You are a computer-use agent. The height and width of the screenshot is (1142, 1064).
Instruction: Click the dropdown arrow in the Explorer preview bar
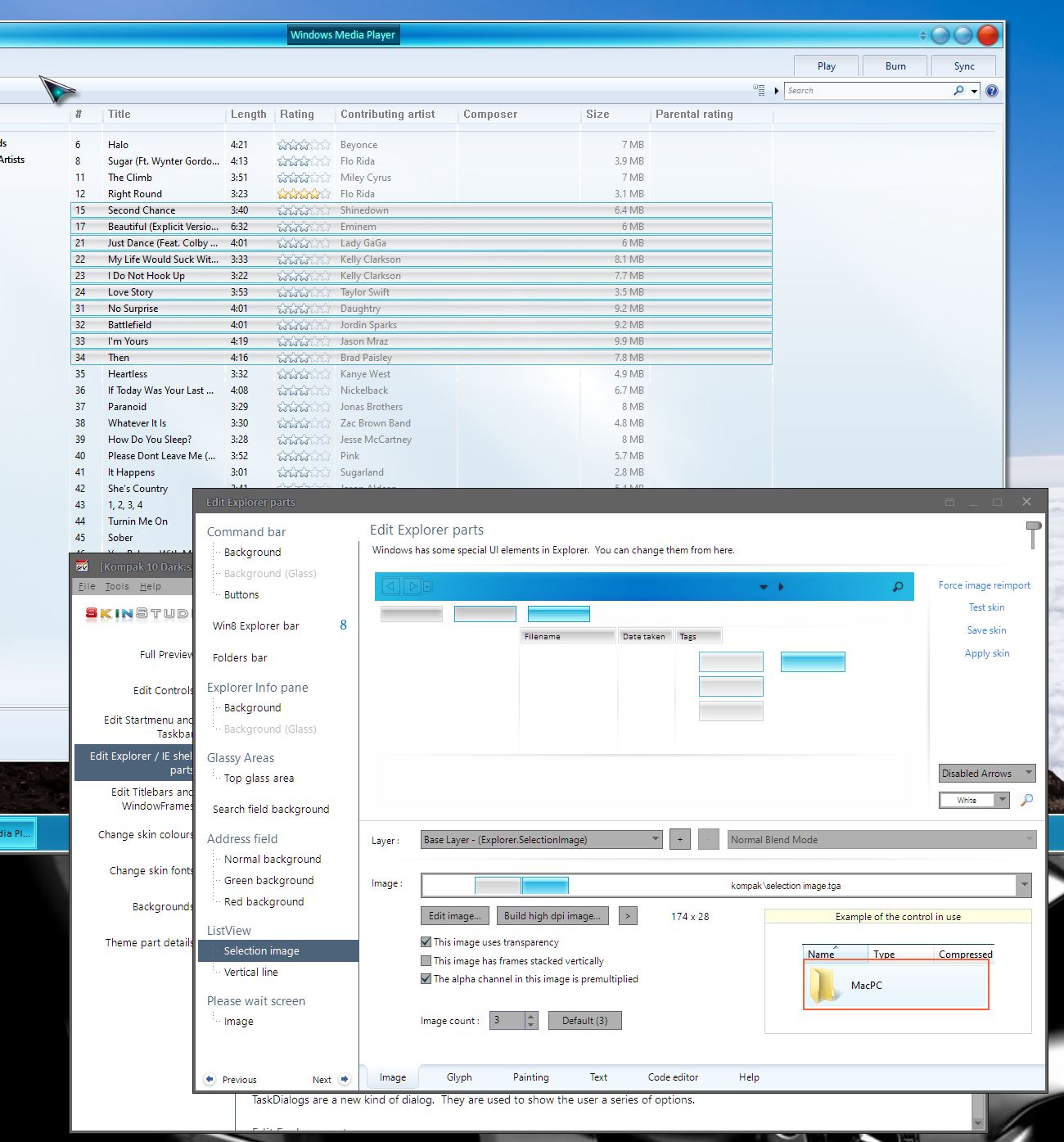click(x=764, y=586)
